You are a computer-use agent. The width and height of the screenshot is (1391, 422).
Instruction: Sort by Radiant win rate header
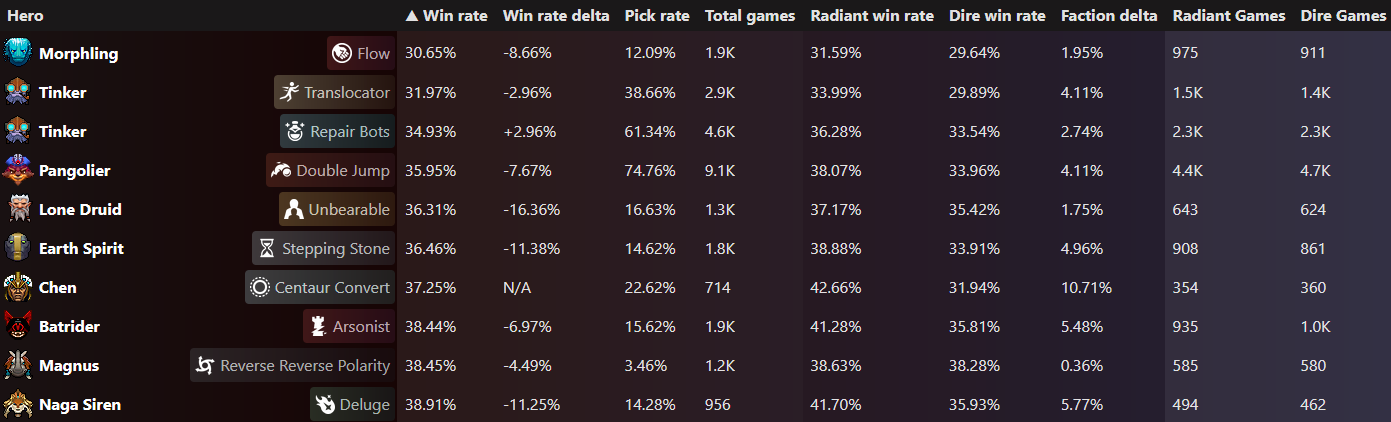[x=872, y=16]
